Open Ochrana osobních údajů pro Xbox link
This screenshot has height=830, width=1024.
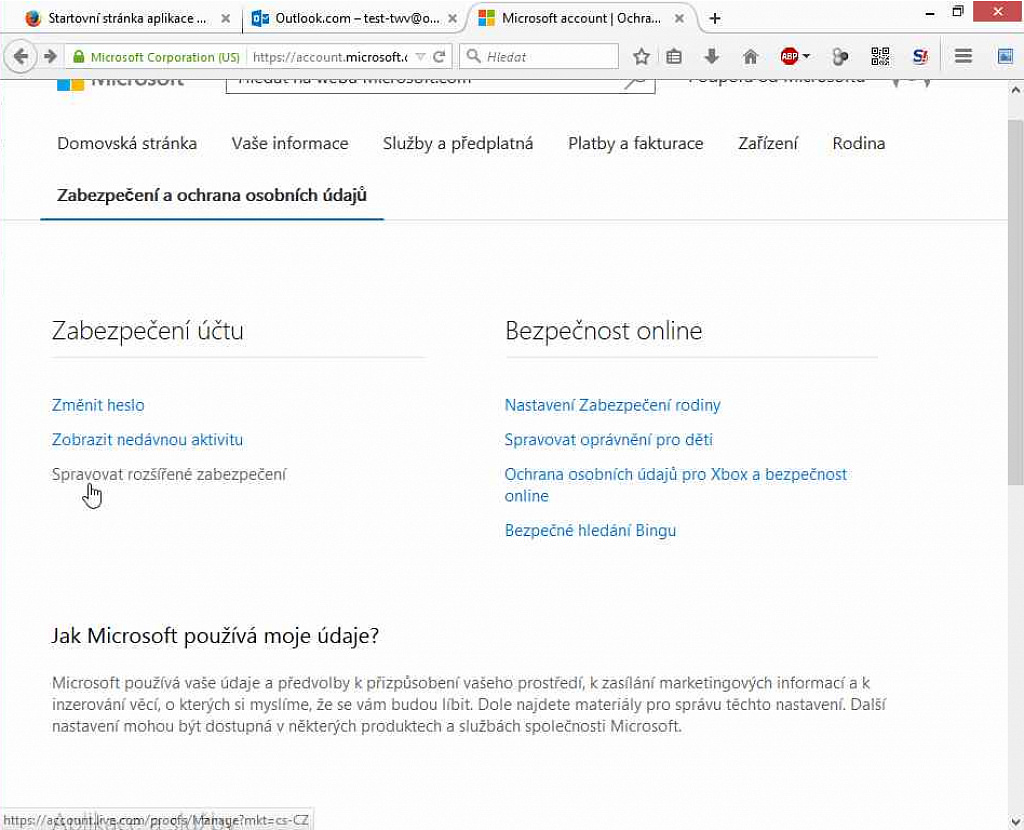[x=675, y=485]
